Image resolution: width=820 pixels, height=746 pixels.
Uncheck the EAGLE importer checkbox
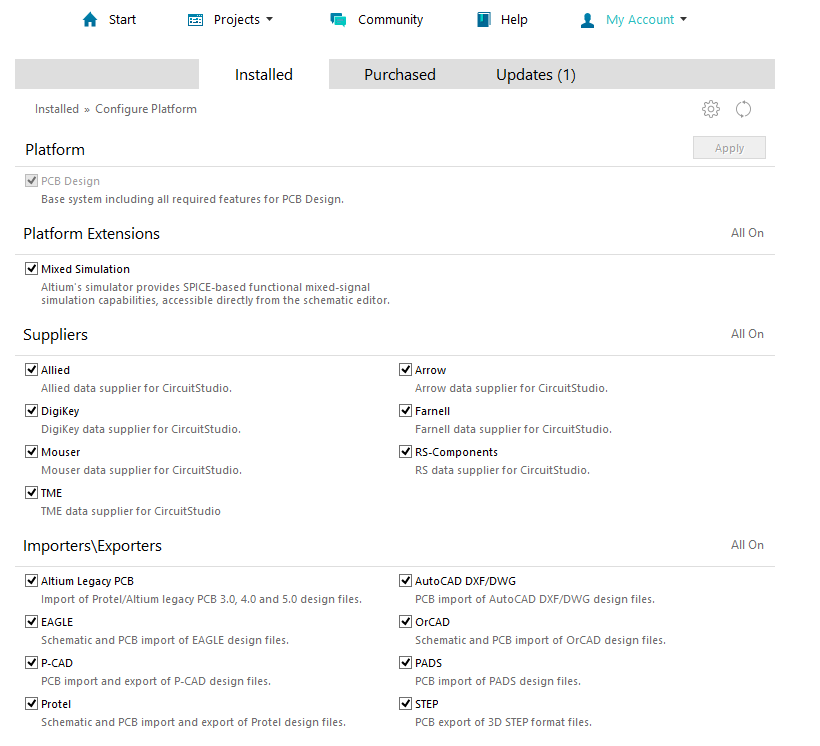point(32,622)
